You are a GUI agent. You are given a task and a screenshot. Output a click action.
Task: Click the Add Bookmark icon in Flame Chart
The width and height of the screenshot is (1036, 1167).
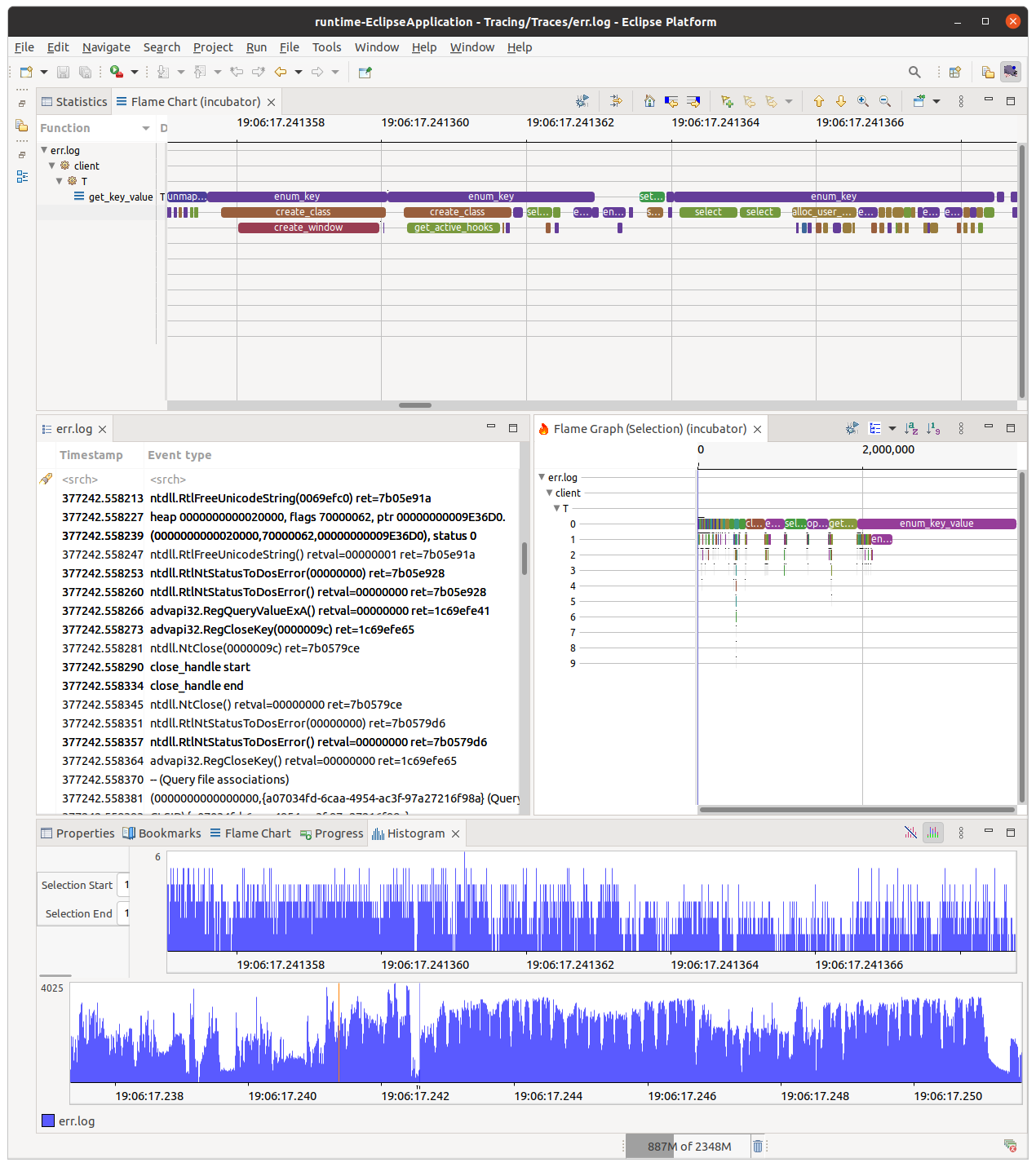pyautogui.click(x=727, y=101)
